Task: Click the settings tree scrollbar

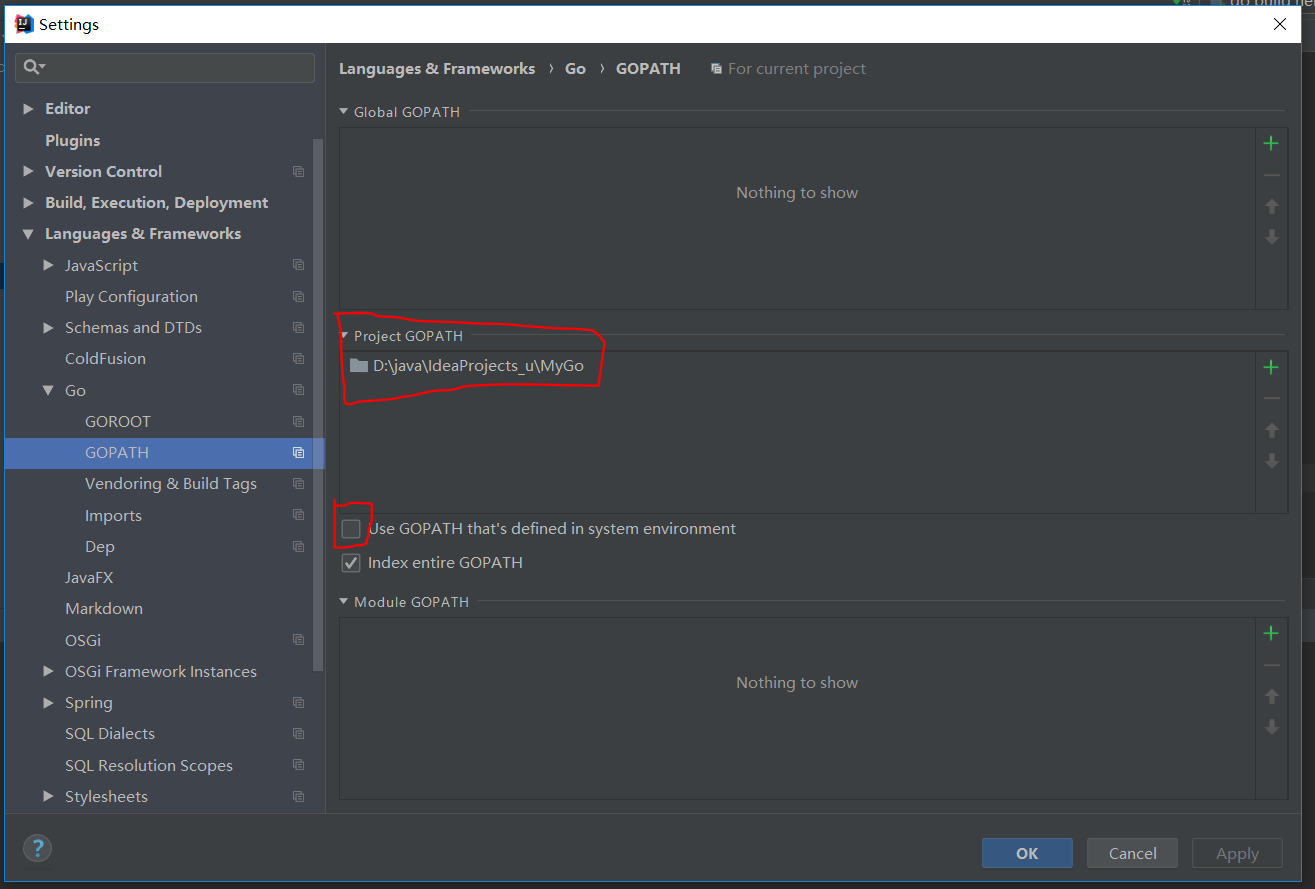Action: 319,405
